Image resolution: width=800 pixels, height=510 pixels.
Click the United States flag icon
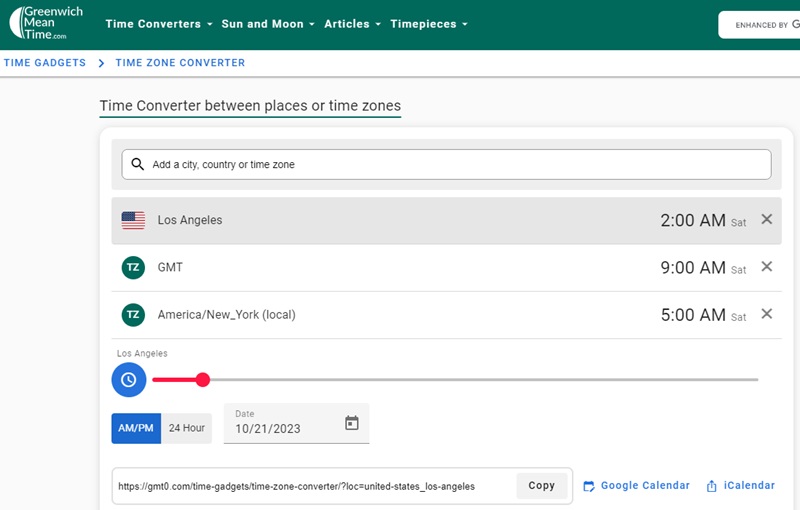click(133, 220)
